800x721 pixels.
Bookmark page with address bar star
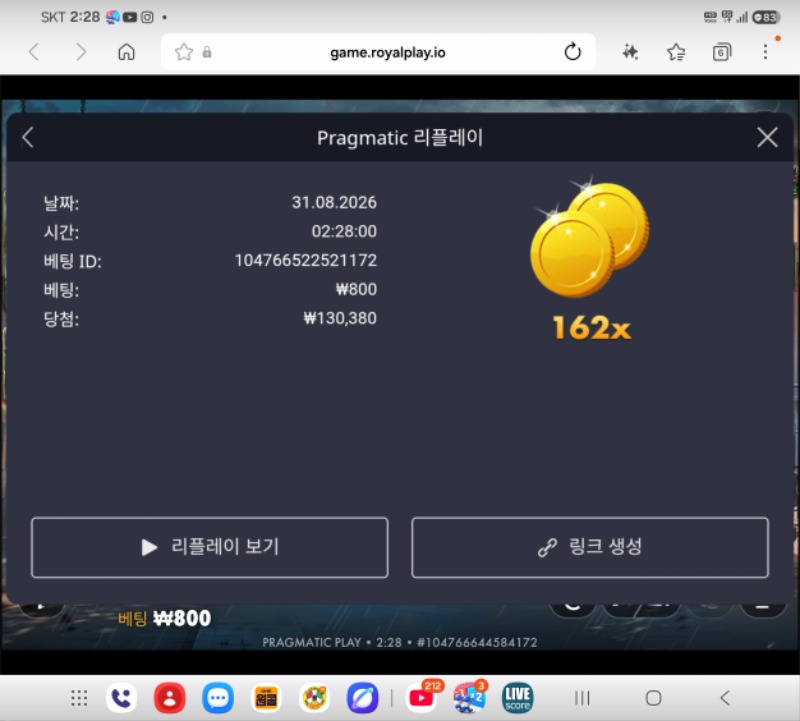click(x=184, y=52)
